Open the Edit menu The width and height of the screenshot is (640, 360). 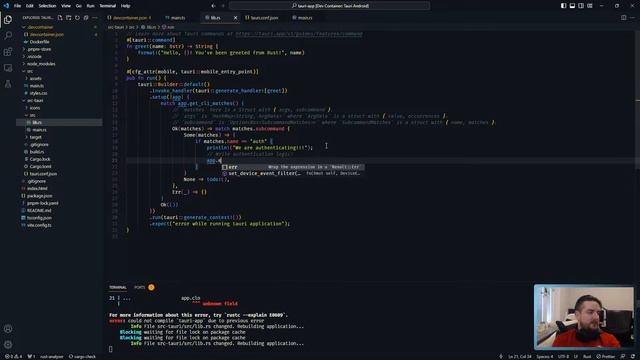click(30, 6)
